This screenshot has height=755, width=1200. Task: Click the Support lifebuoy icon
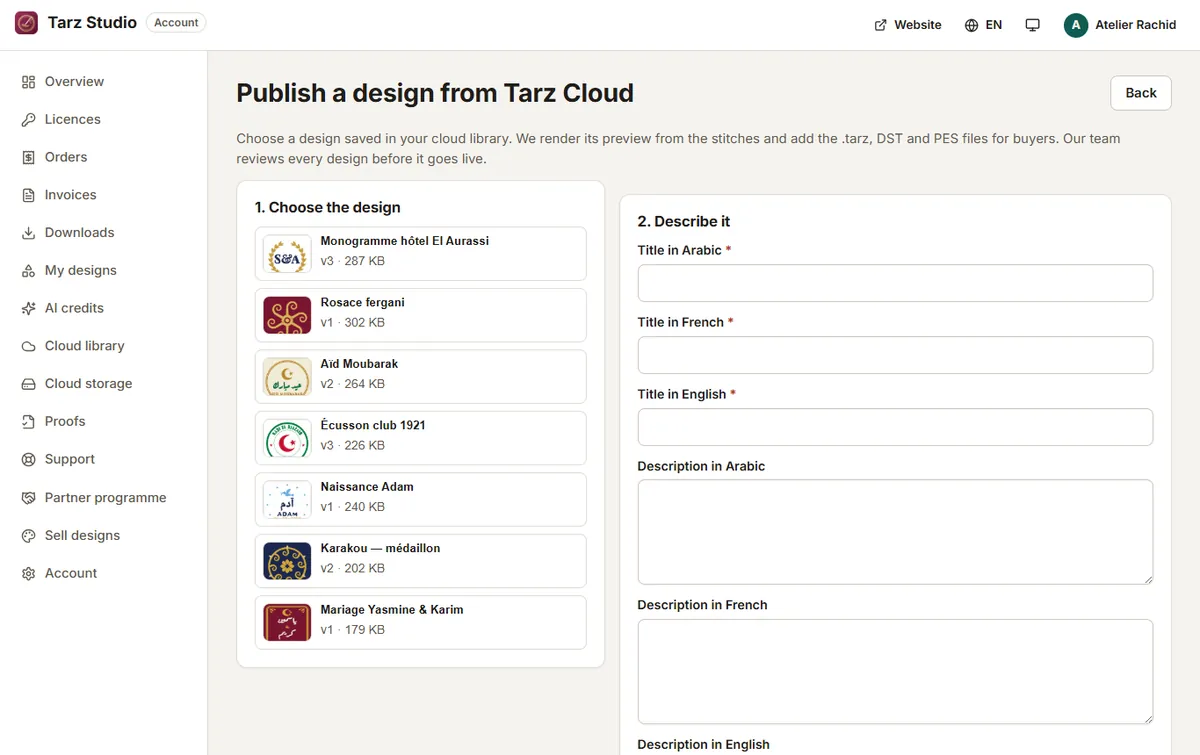pyautogui.click(x=28, y=460)
